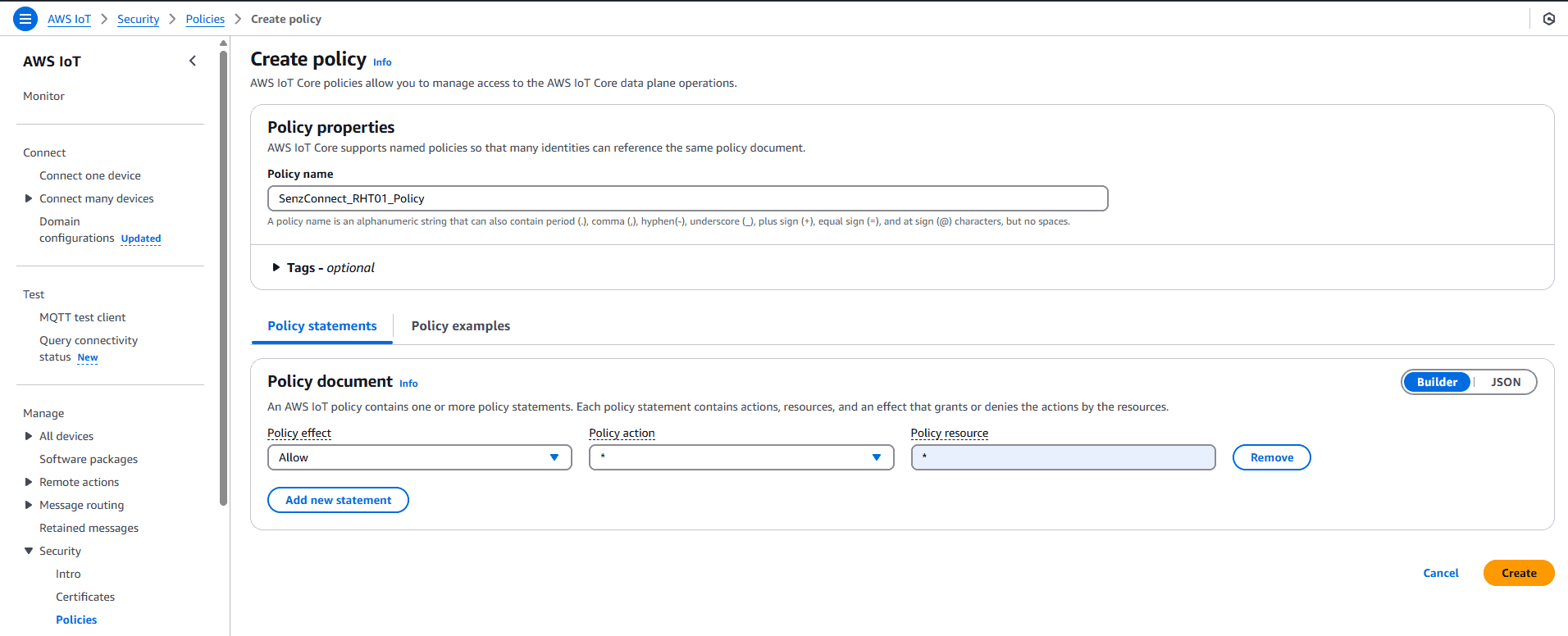Click the hexagon settings icon top right

tap(1548, 19)
